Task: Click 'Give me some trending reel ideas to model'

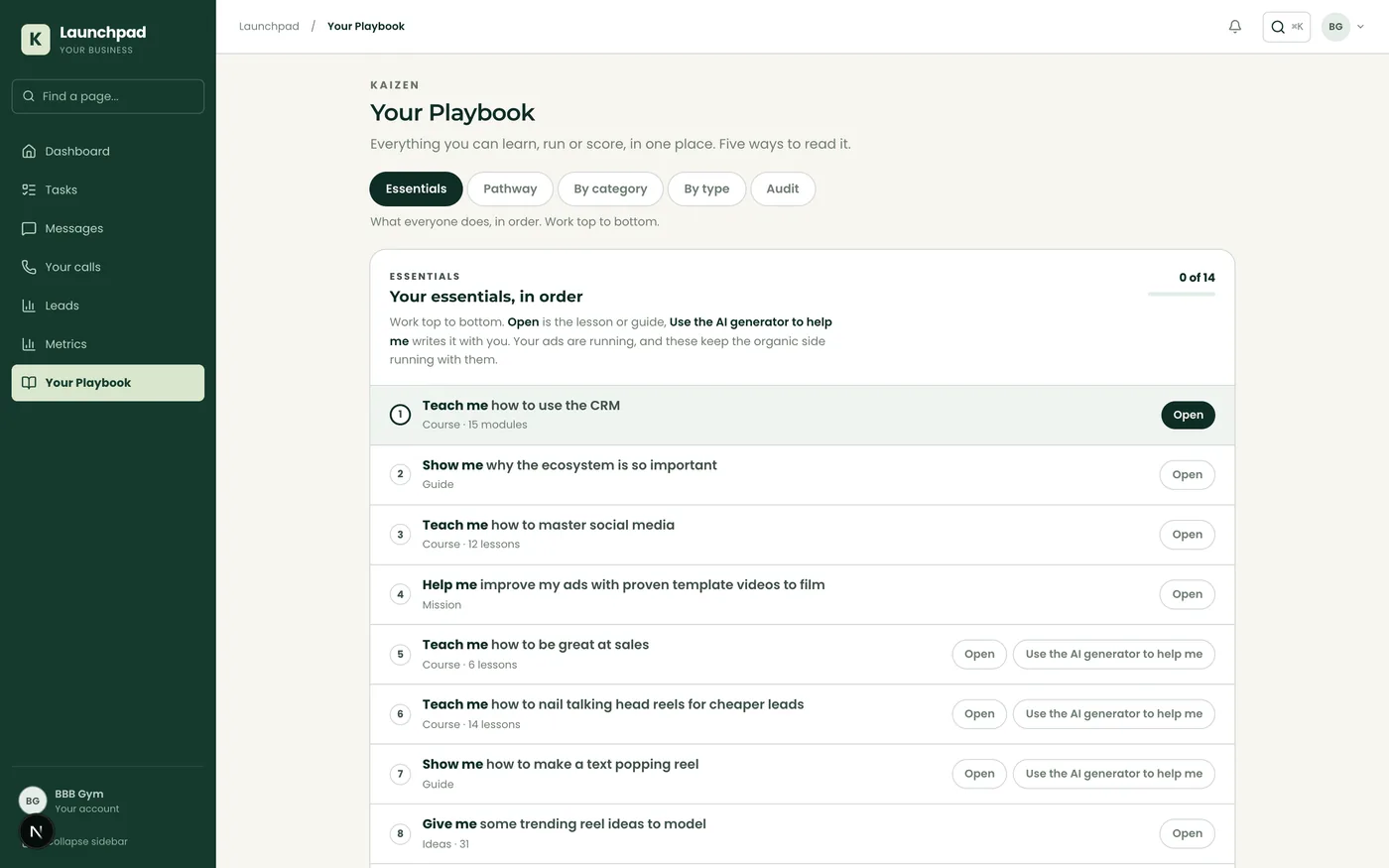Action: [564, 824]
